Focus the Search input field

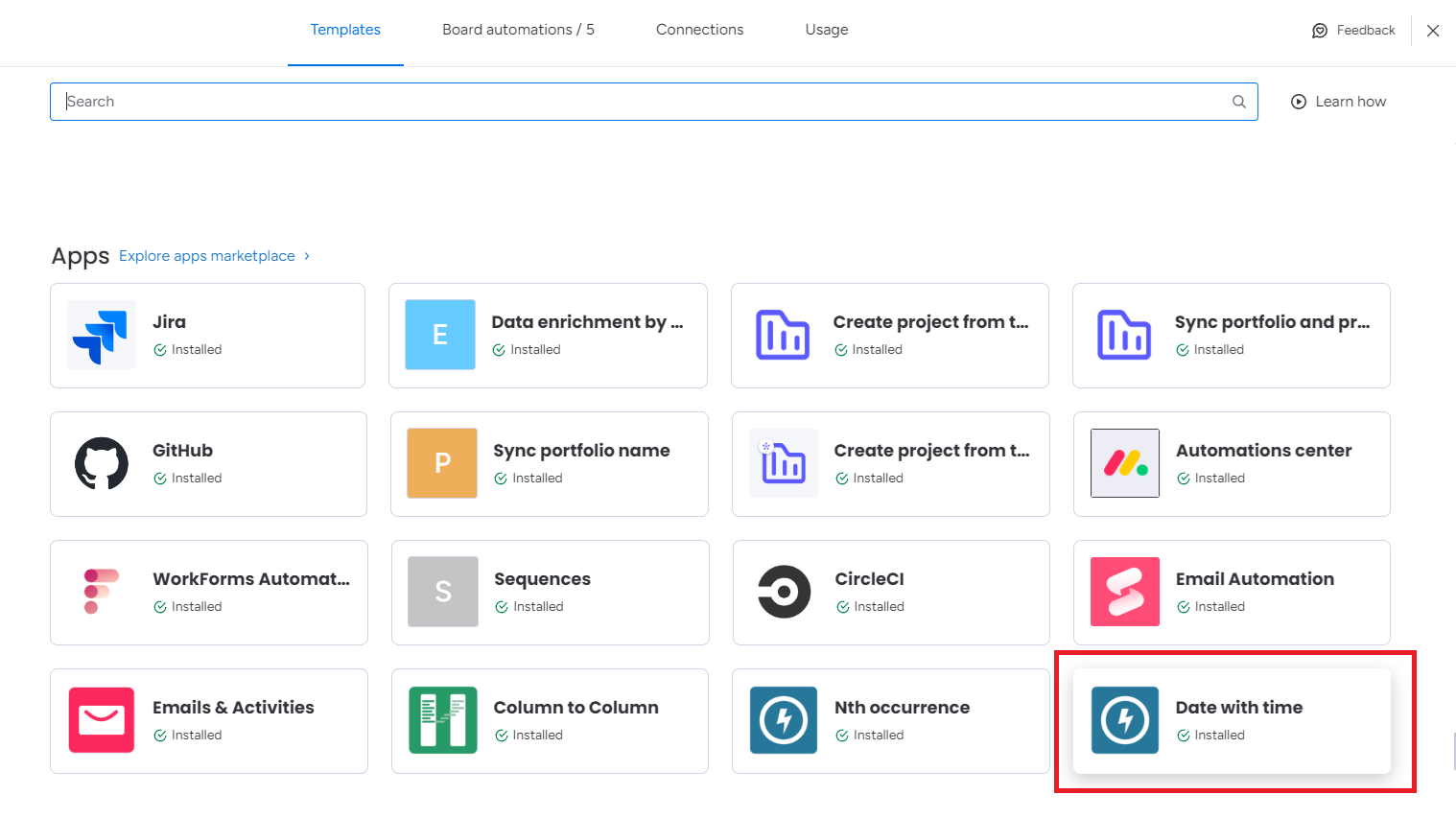(654, 102)
